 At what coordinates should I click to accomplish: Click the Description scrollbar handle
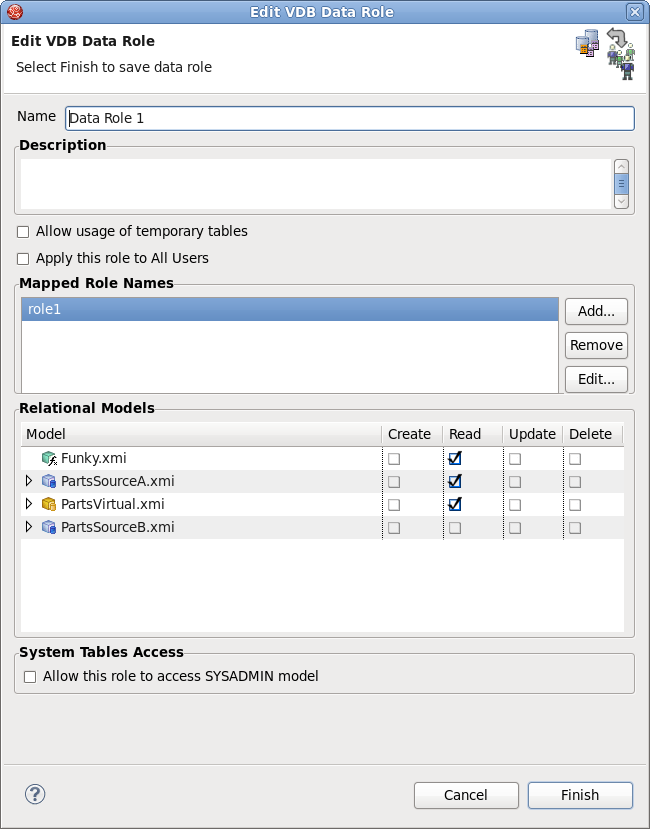pos(621,184)
